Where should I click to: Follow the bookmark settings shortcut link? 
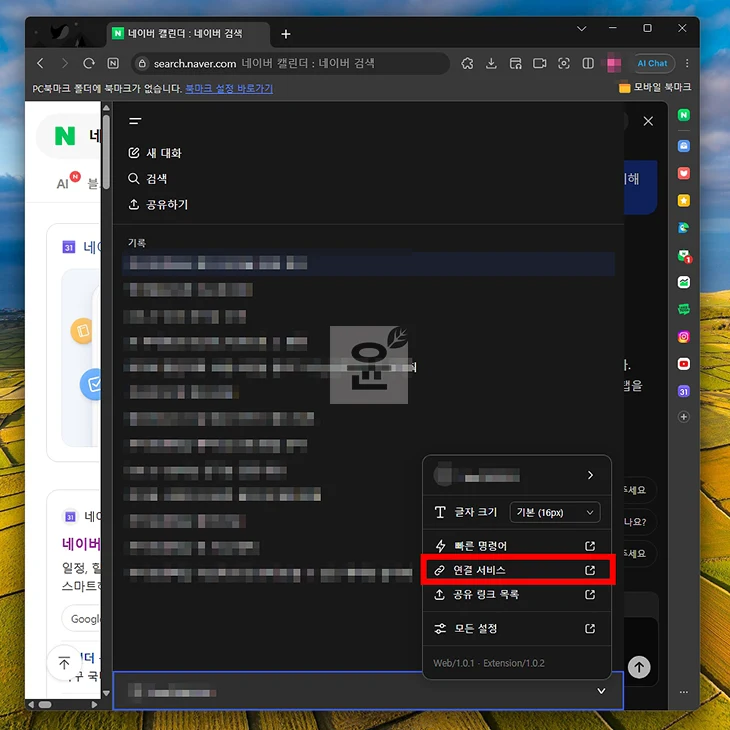pos(229,88)
